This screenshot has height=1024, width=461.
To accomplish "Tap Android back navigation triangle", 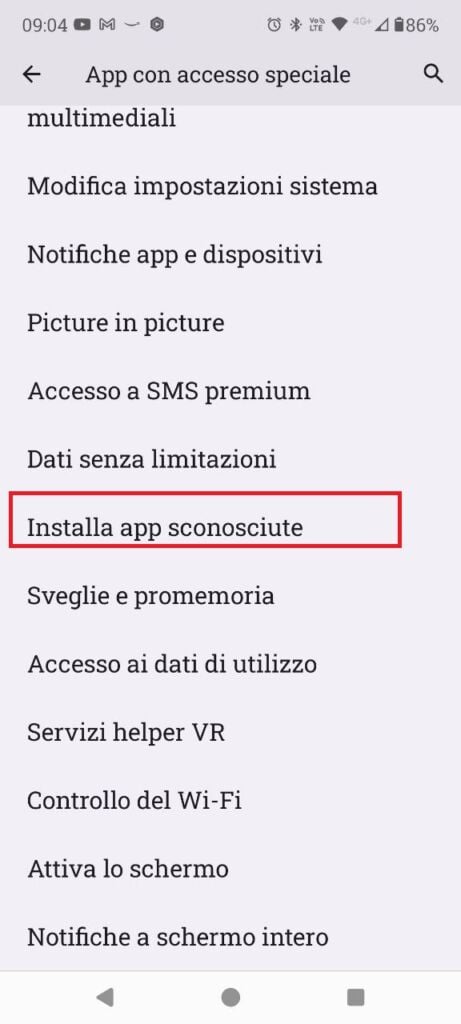I will click(x=104, y=997).
